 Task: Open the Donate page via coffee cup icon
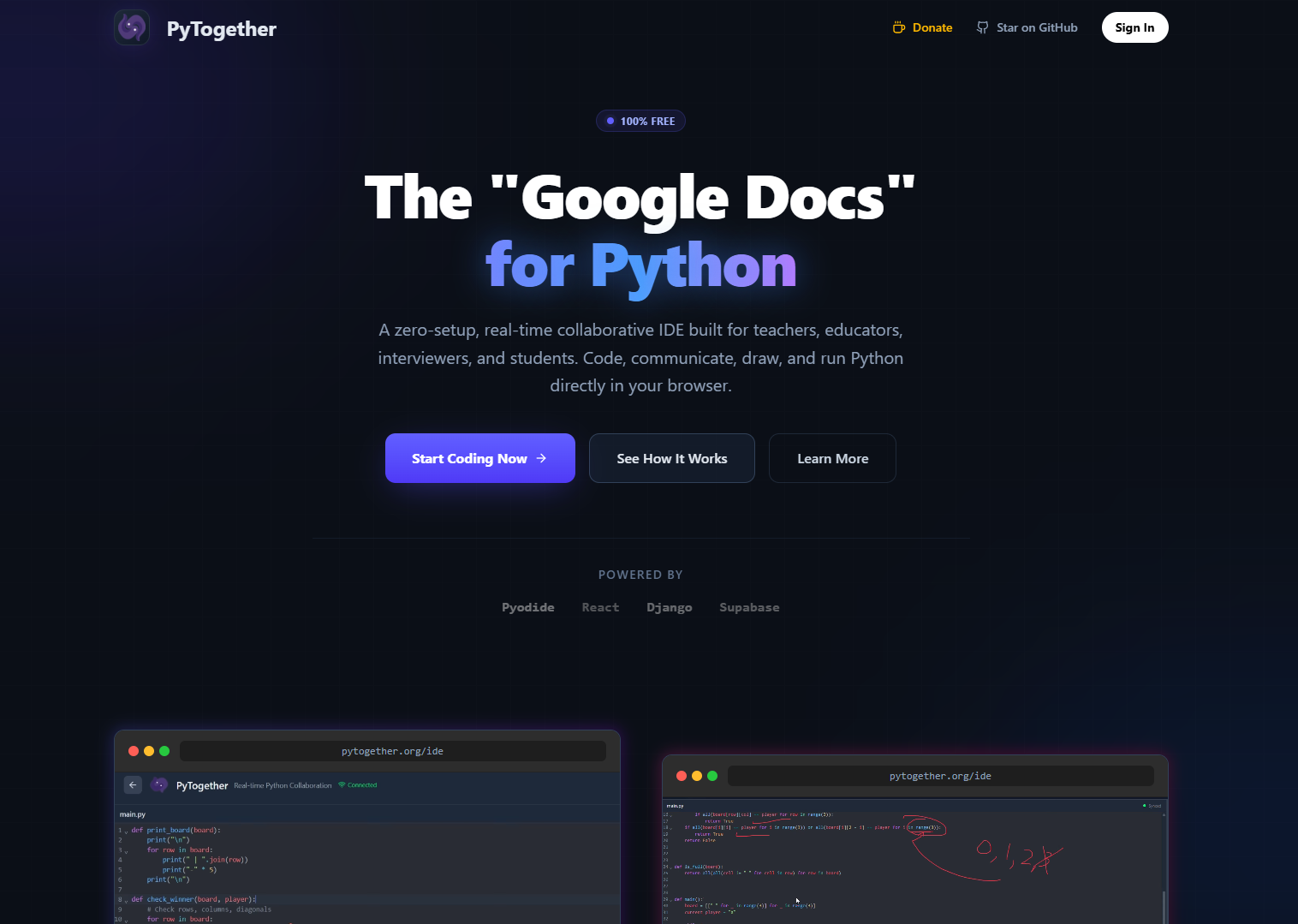(x=922, y=27)
